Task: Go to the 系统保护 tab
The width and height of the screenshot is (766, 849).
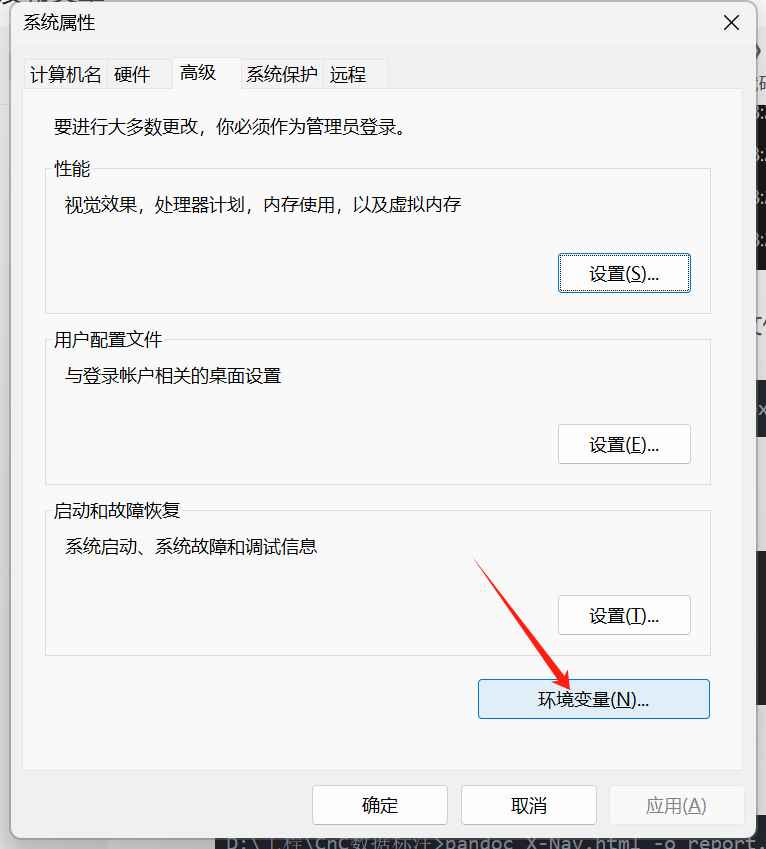Action: (282, 74)
